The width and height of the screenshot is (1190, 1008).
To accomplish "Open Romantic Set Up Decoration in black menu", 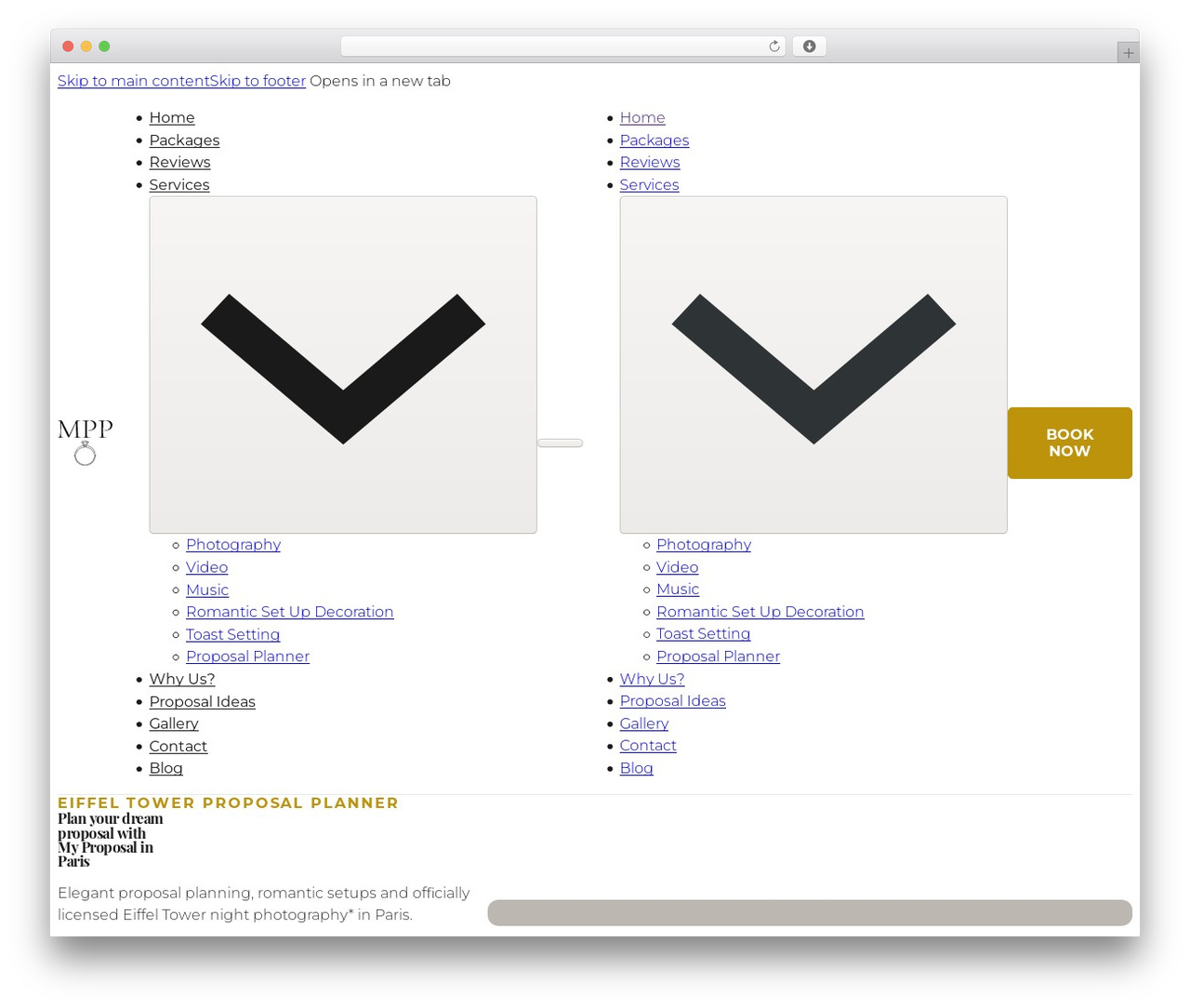I will pos(289,611).
